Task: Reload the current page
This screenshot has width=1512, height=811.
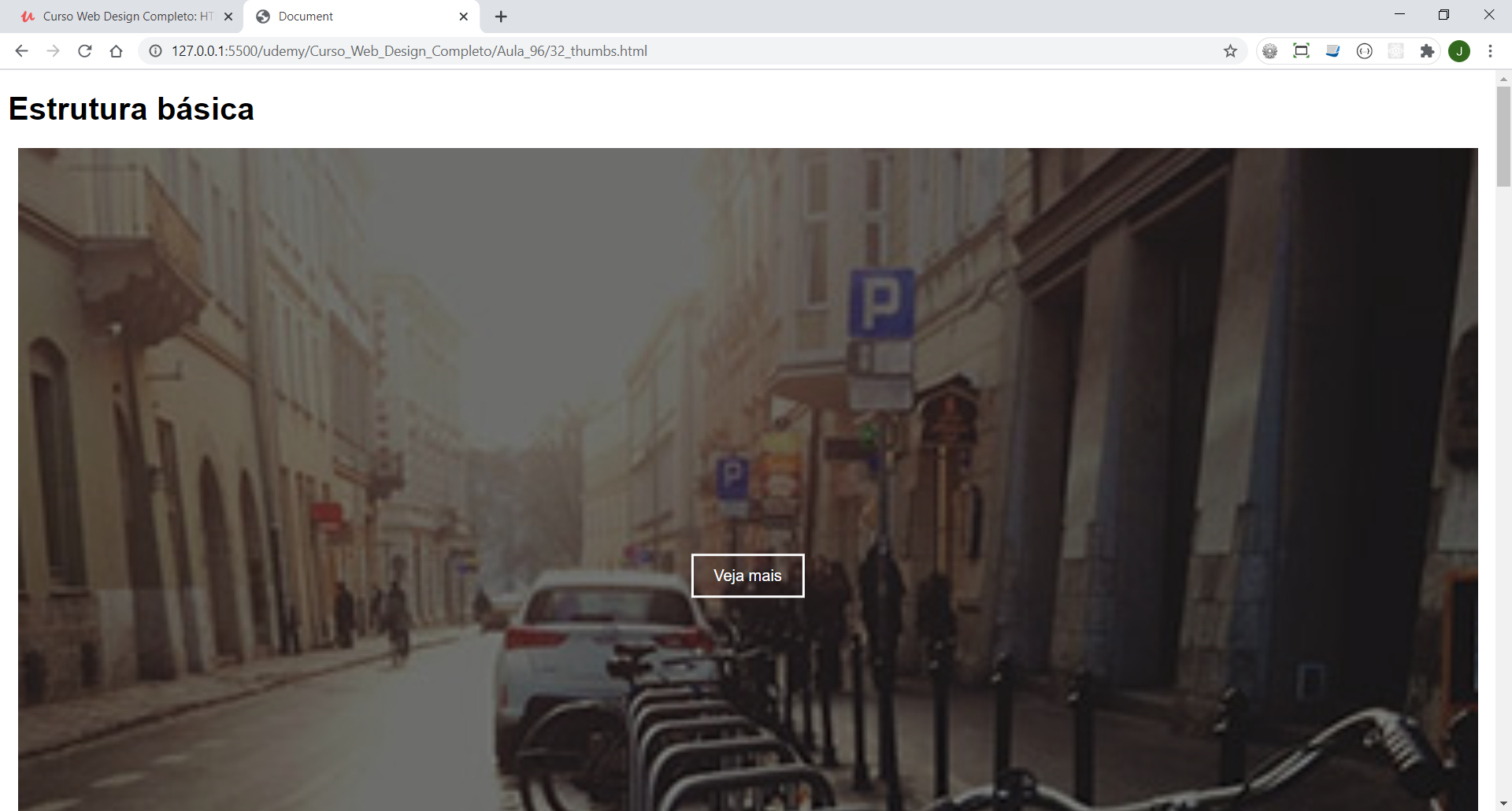Action: [85, 51]
